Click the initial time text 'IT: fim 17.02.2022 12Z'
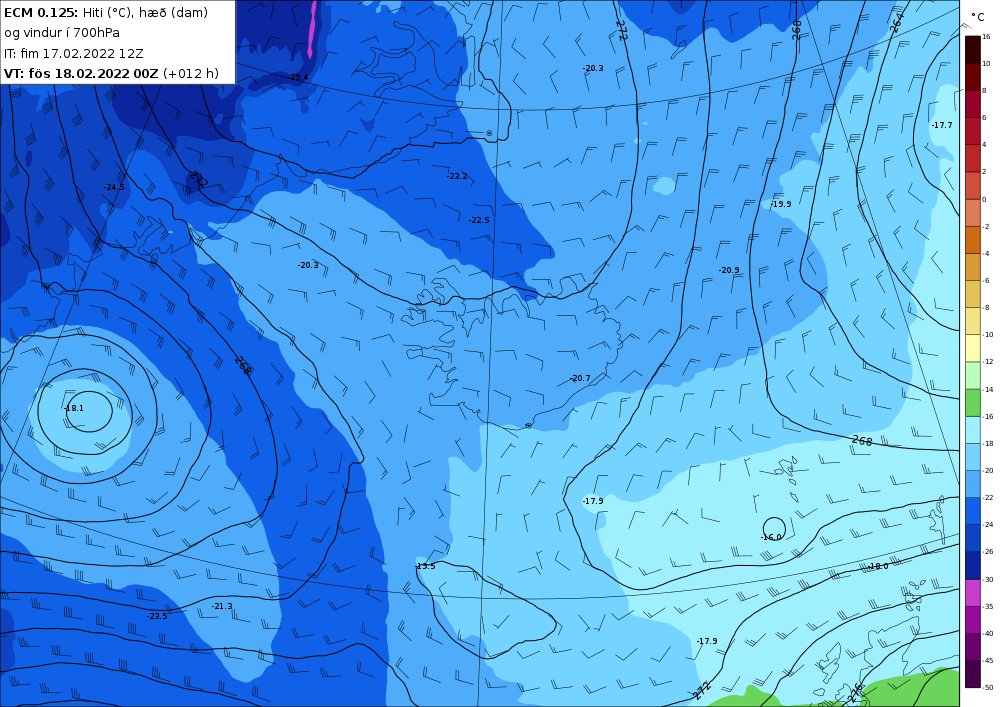1000x707 pixels. (x=73, y=54)
